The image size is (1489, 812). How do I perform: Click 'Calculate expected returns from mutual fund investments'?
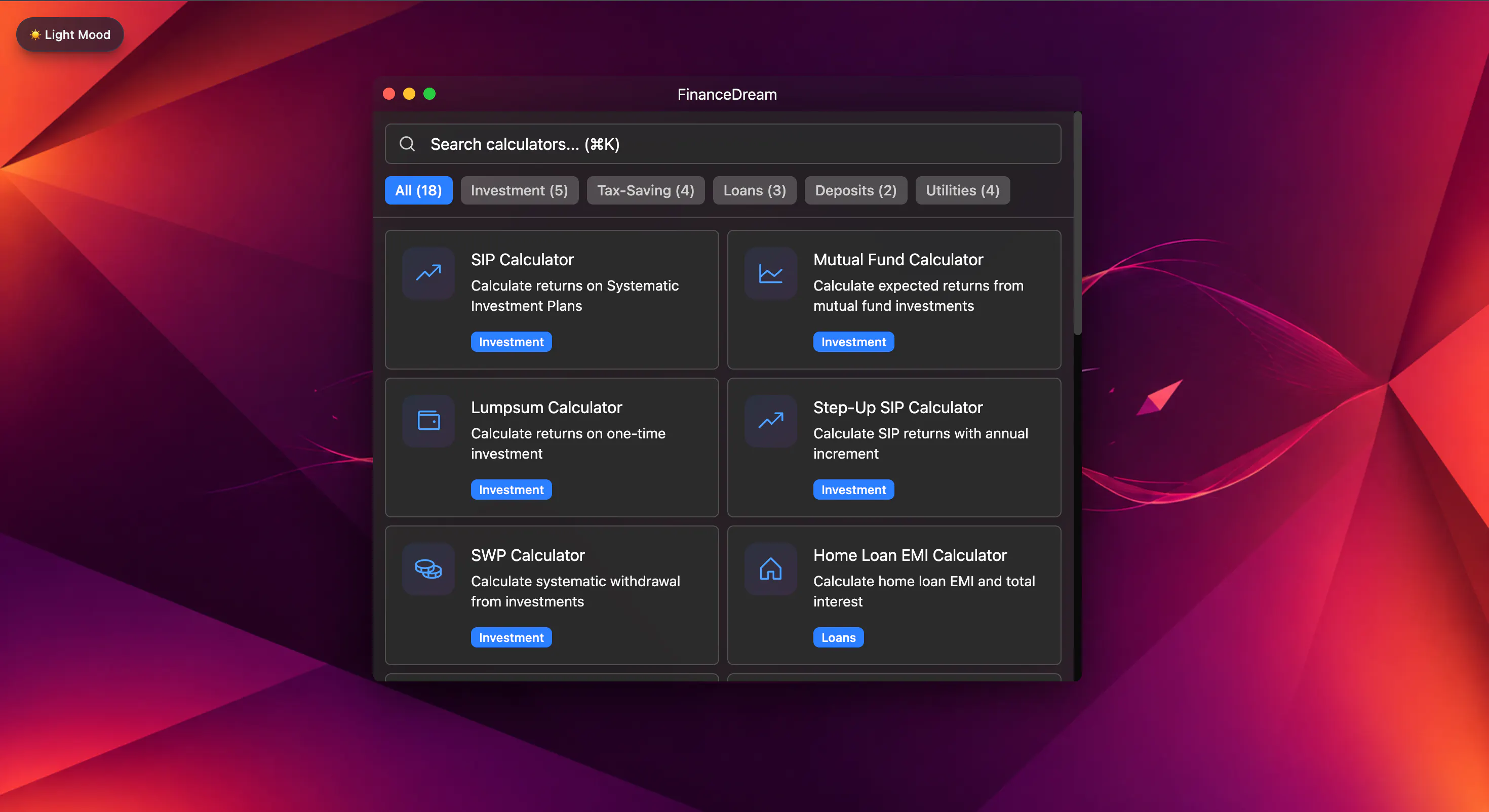click(918, 296)
